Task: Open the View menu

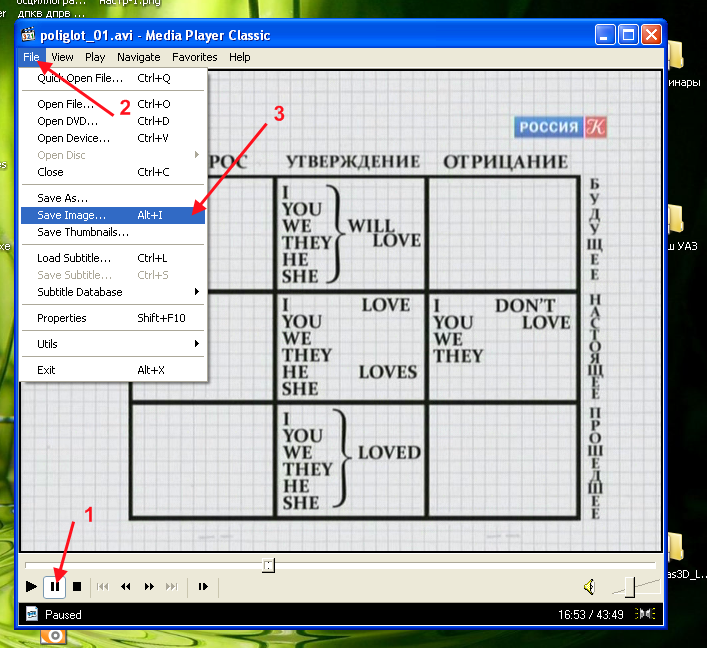Action: (62, 57)
